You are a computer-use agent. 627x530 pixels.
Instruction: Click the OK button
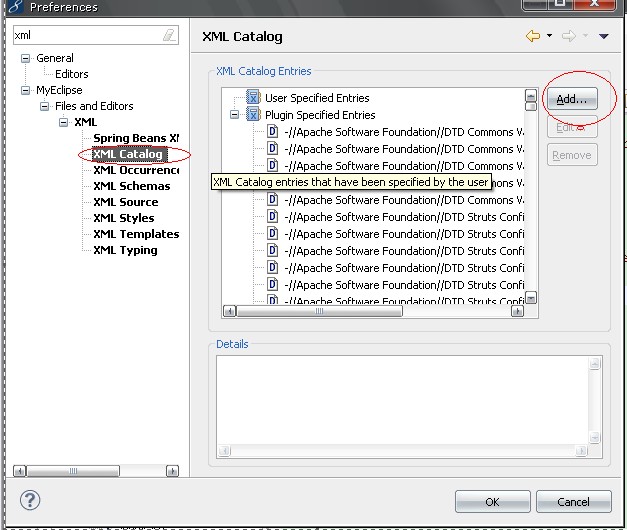(492, 502)
